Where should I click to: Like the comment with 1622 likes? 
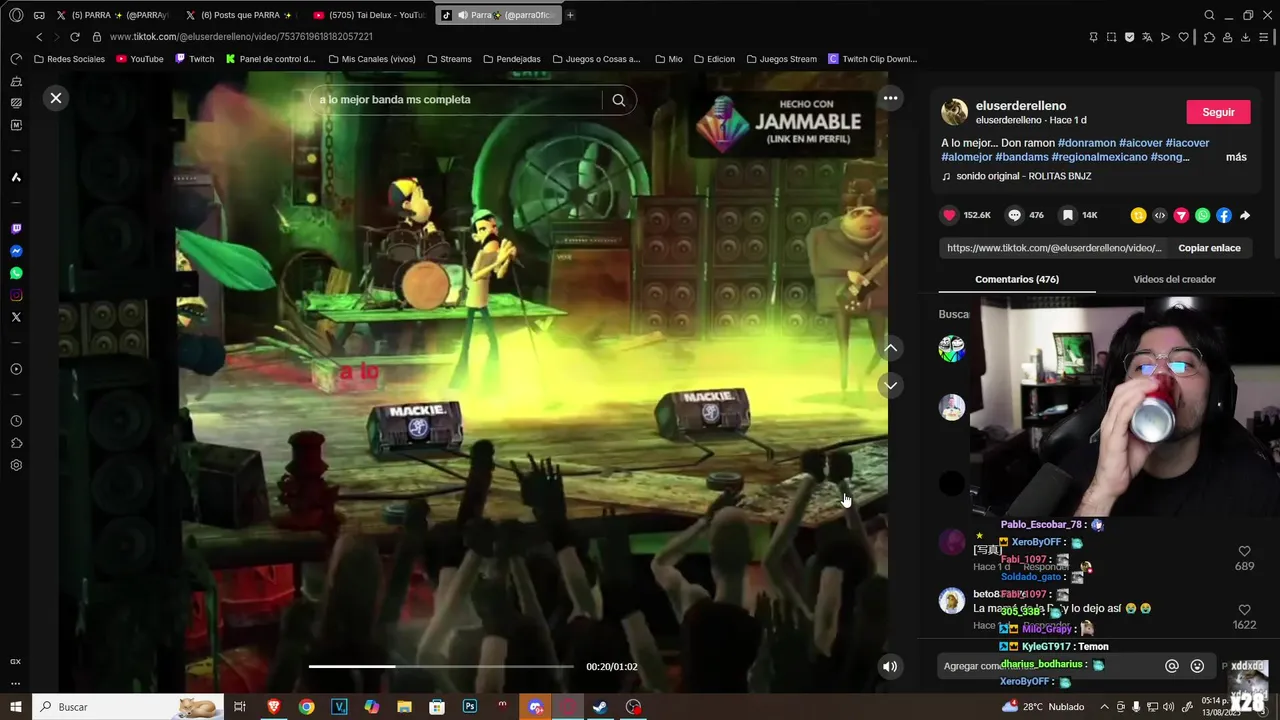1244,610
